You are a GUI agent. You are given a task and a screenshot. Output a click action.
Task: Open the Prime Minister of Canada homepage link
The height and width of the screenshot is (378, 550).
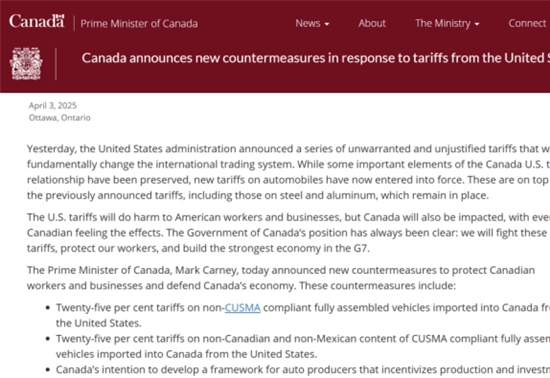pyautogui.click(x=139, y=23)
